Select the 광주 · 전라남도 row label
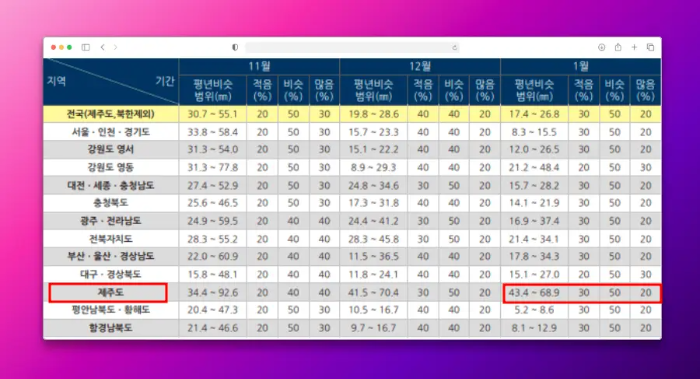700x379 pixels. (x=111, y=221)
